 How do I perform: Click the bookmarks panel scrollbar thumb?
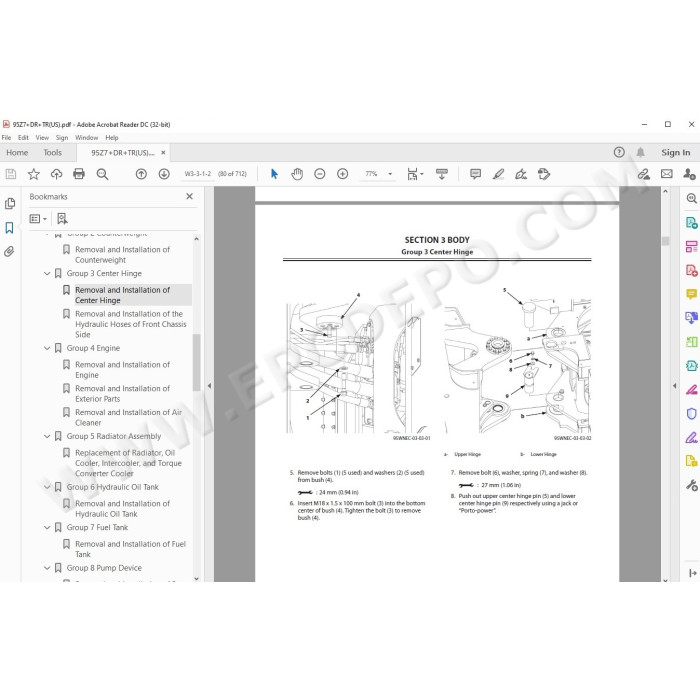coord(196,362)
